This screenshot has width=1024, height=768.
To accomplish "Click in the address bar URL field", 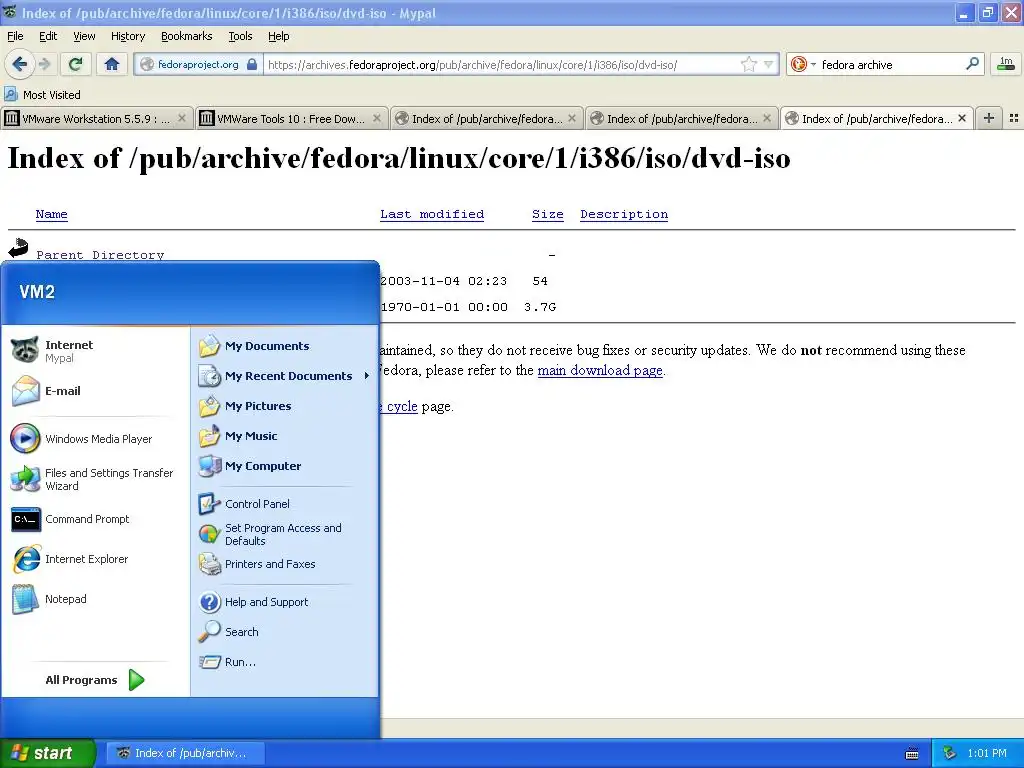I will pos(500,64).
